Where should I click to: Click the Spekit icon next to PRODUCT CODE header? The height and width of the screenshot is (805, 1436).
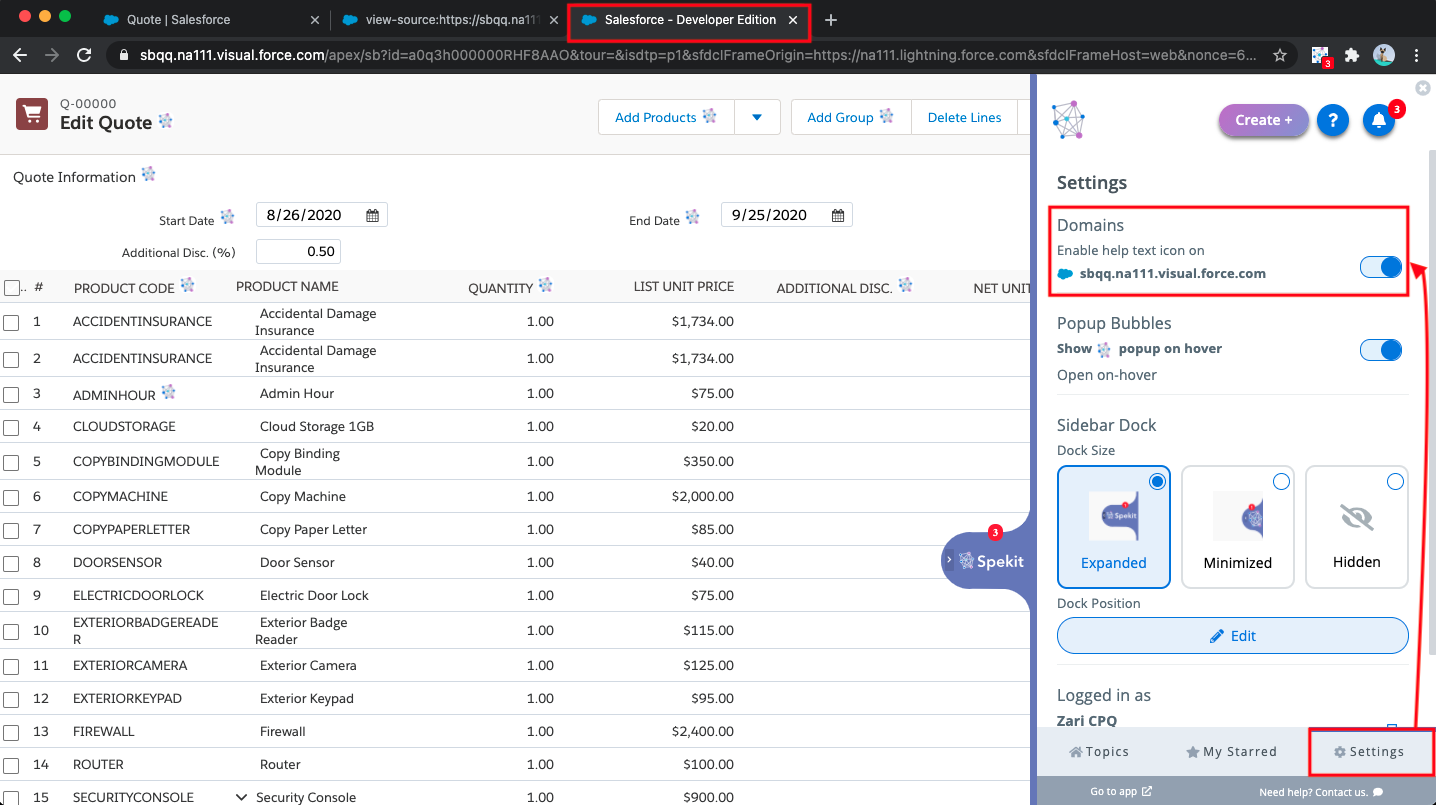click(187, 285)
